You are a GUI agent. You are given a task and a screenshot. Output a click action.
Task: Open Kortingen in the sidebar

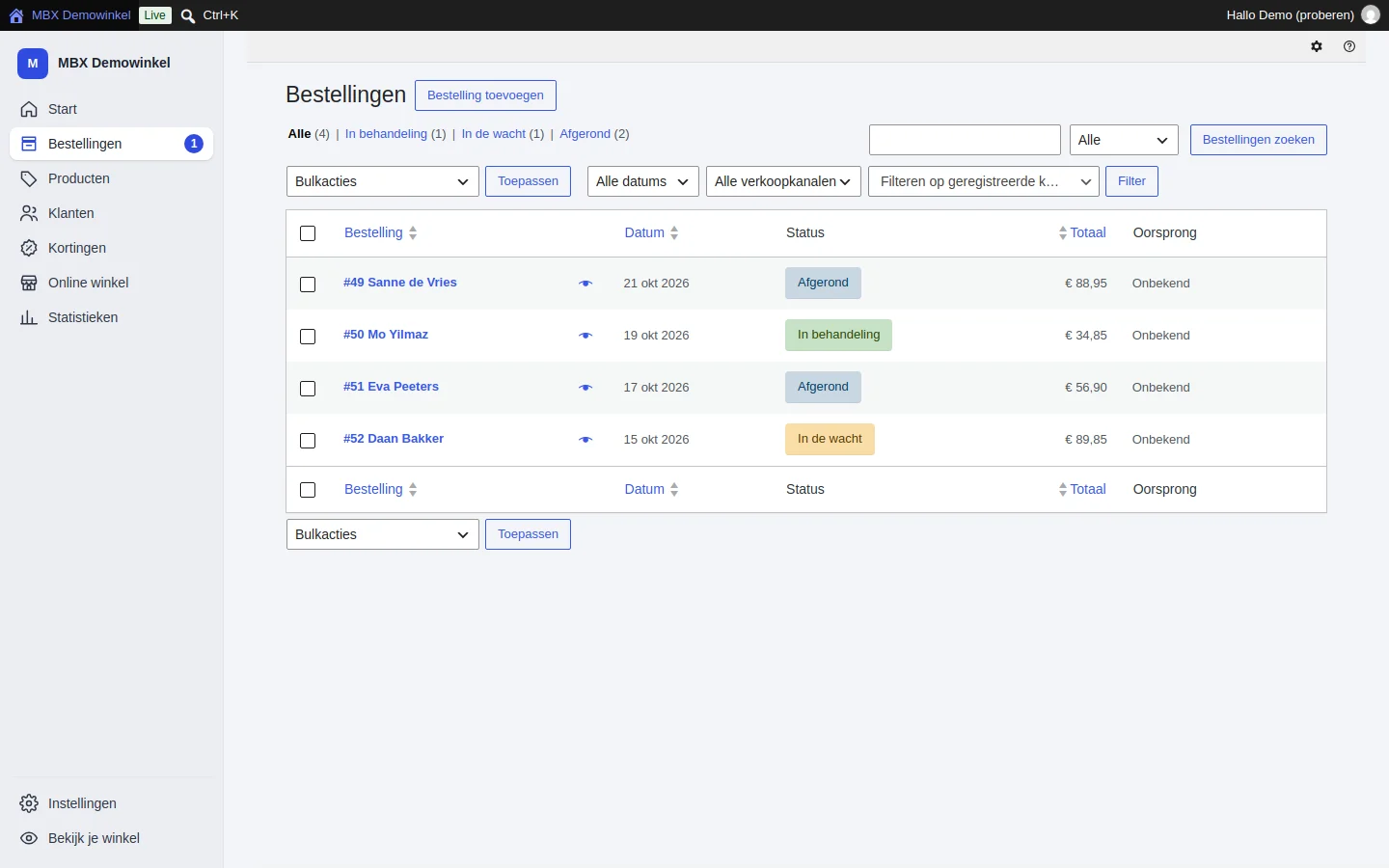click(x=112, y=248)
